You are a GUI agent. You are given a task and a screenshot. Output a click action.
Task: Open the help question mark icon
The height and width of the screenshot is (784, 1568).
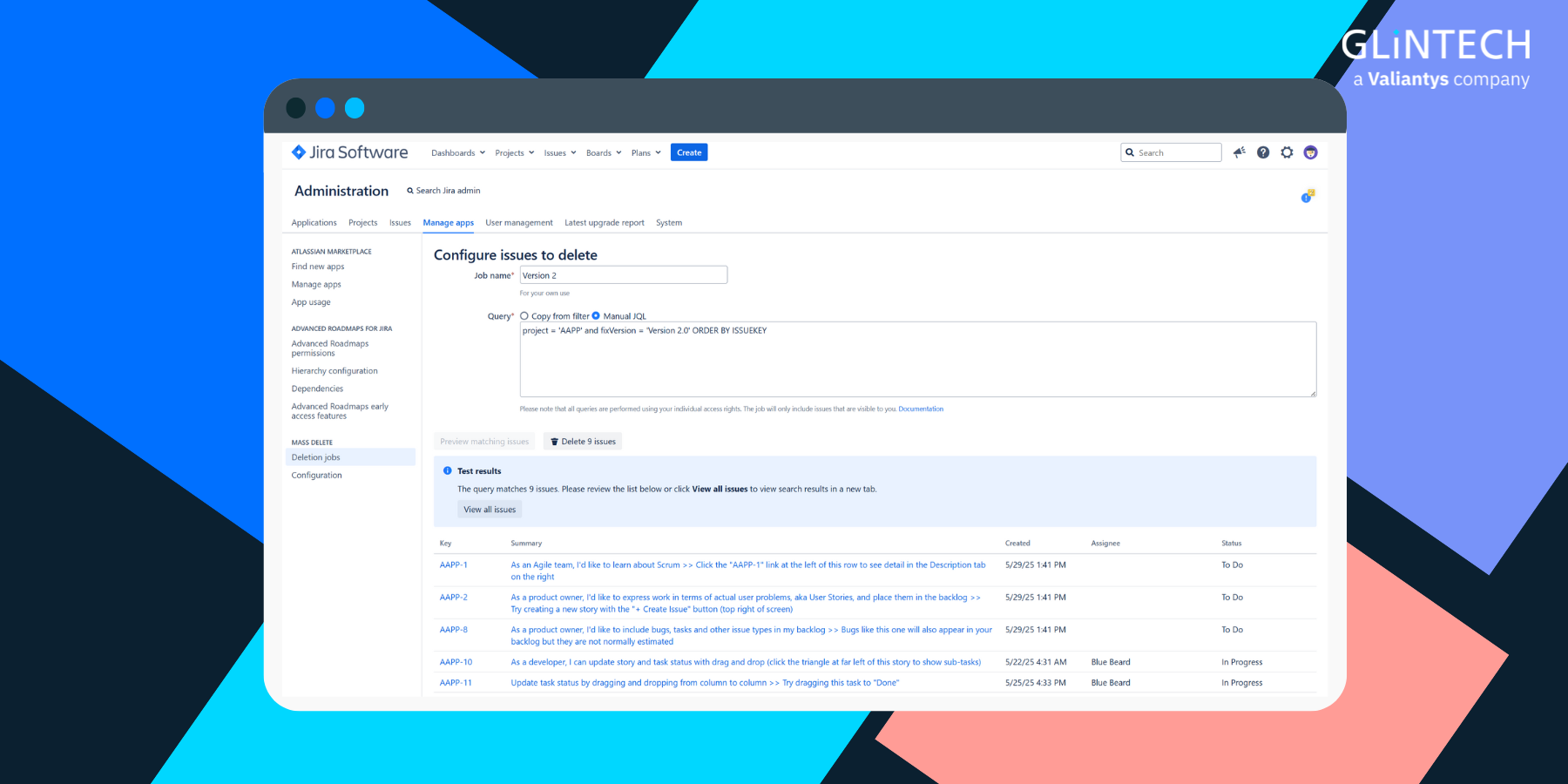pyautogui.click(x=1263, y=152)
